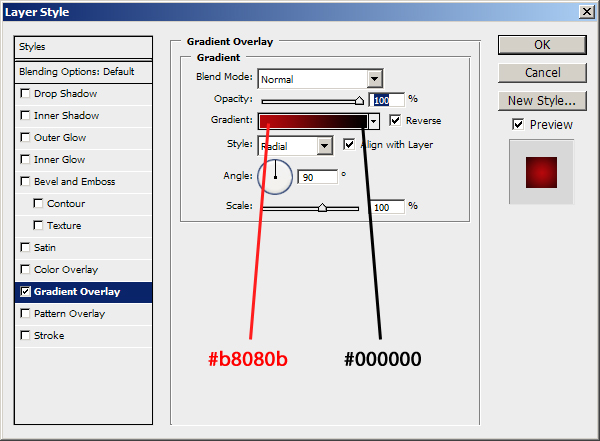Click the Scale slider handle
Image resolution: width=600 pixels, height=441 pixels.
322,207
